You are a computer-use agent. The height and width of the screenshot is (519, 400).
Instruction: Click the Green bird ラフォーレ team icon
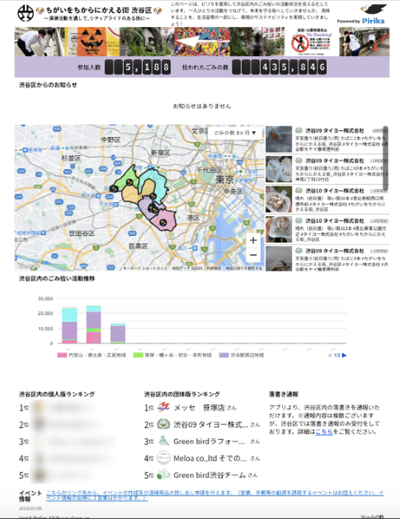click(x=164, y=441)
